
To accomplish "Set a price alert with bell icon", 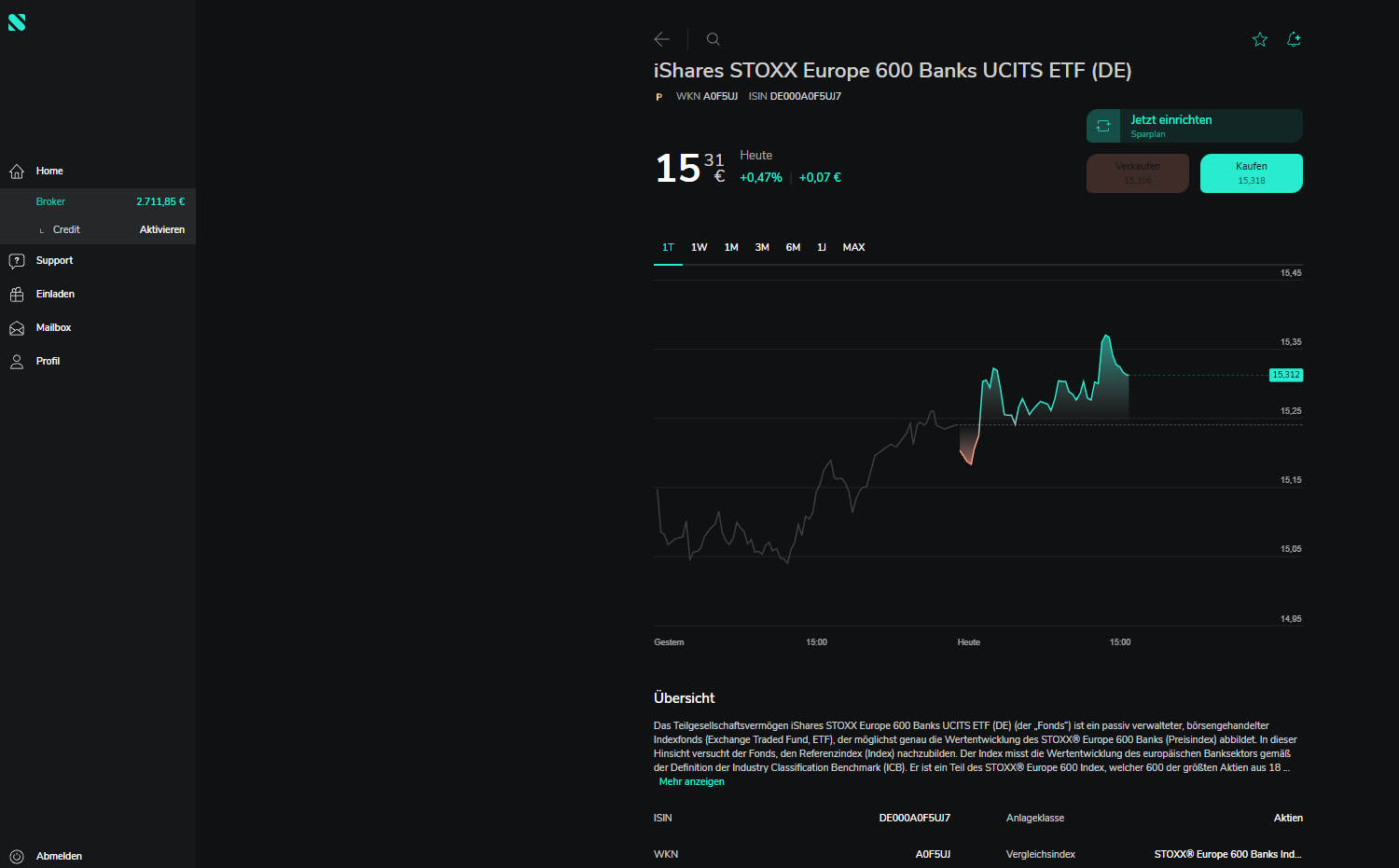I will 1294,39.
